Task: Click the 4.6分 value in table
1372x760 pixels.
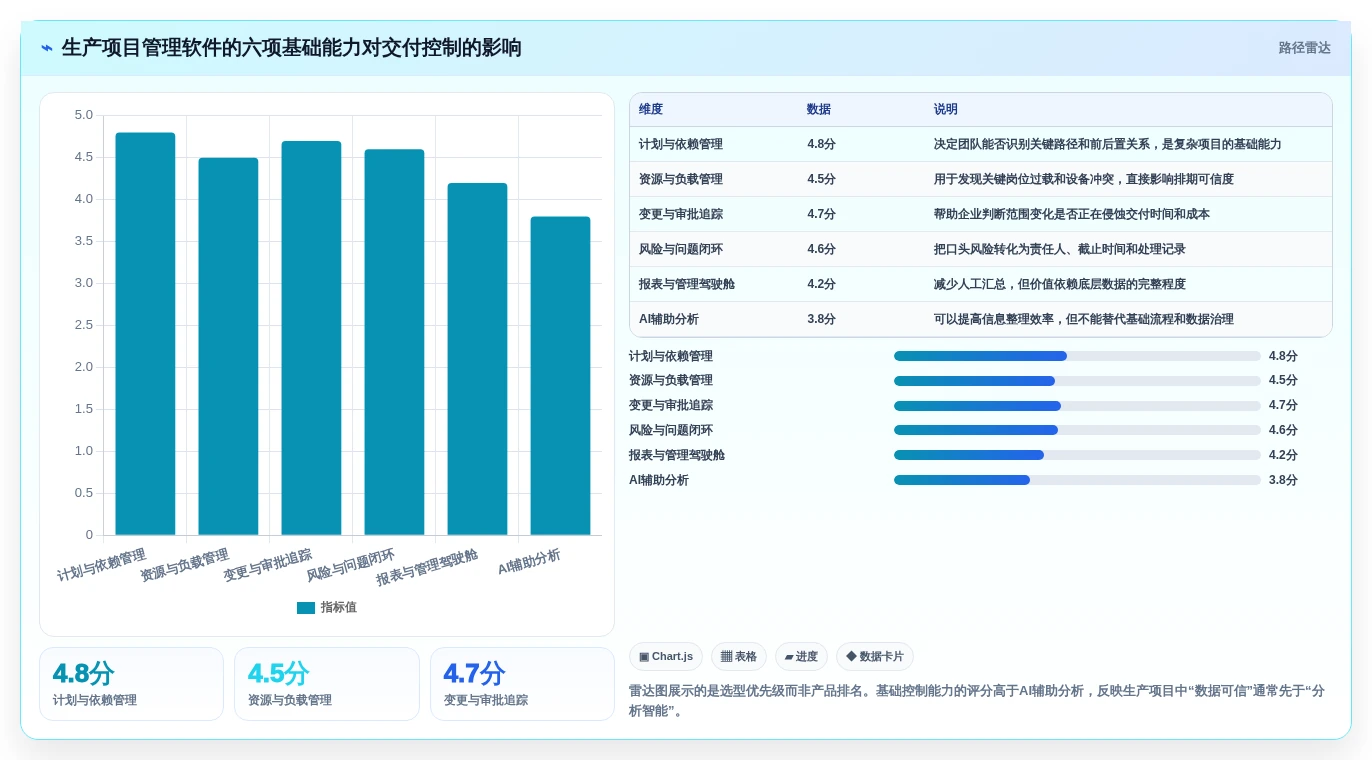Action: coord(821,250)
